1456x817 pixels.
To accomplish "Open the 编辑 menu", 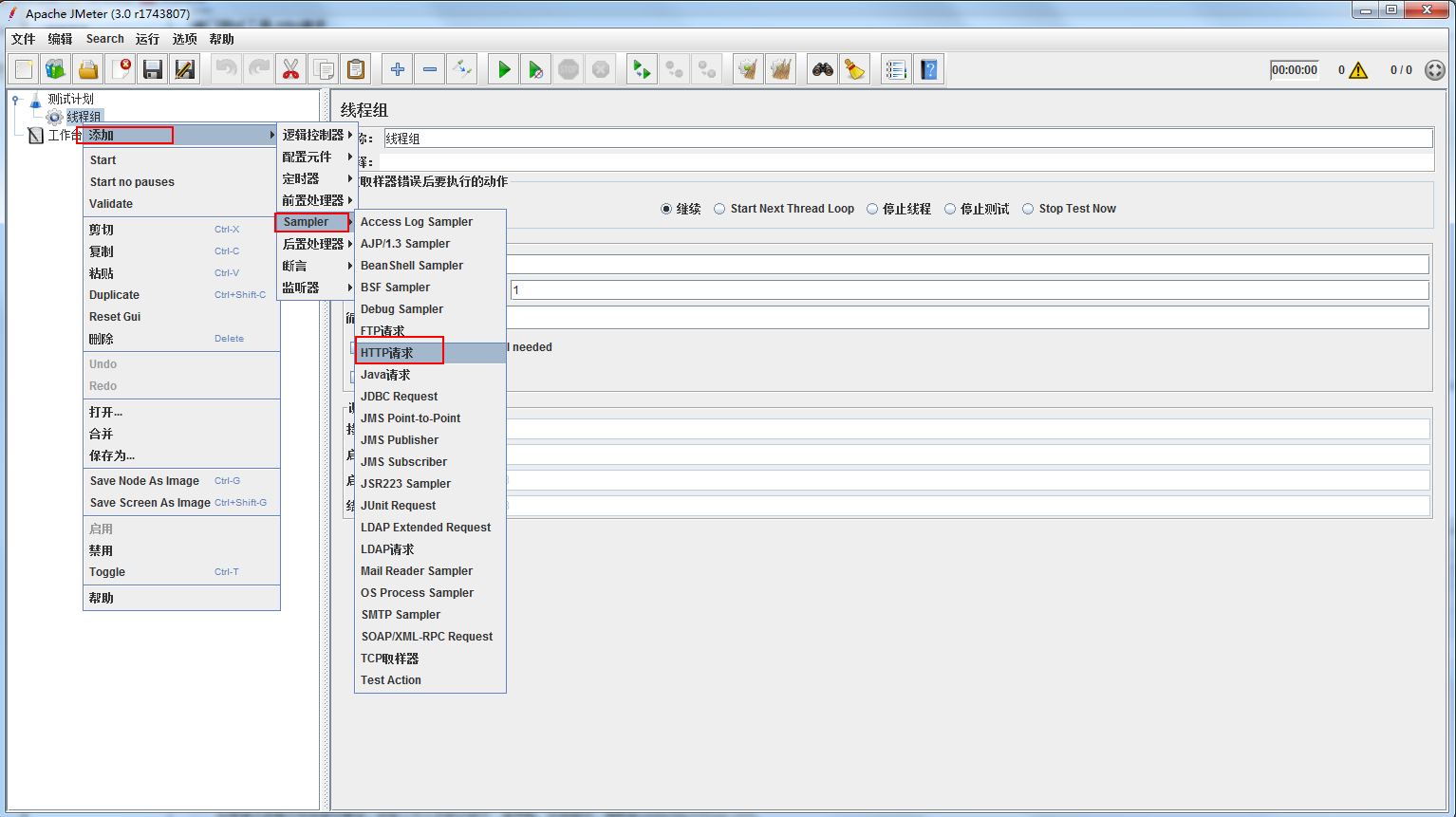I will coord(60,39).
